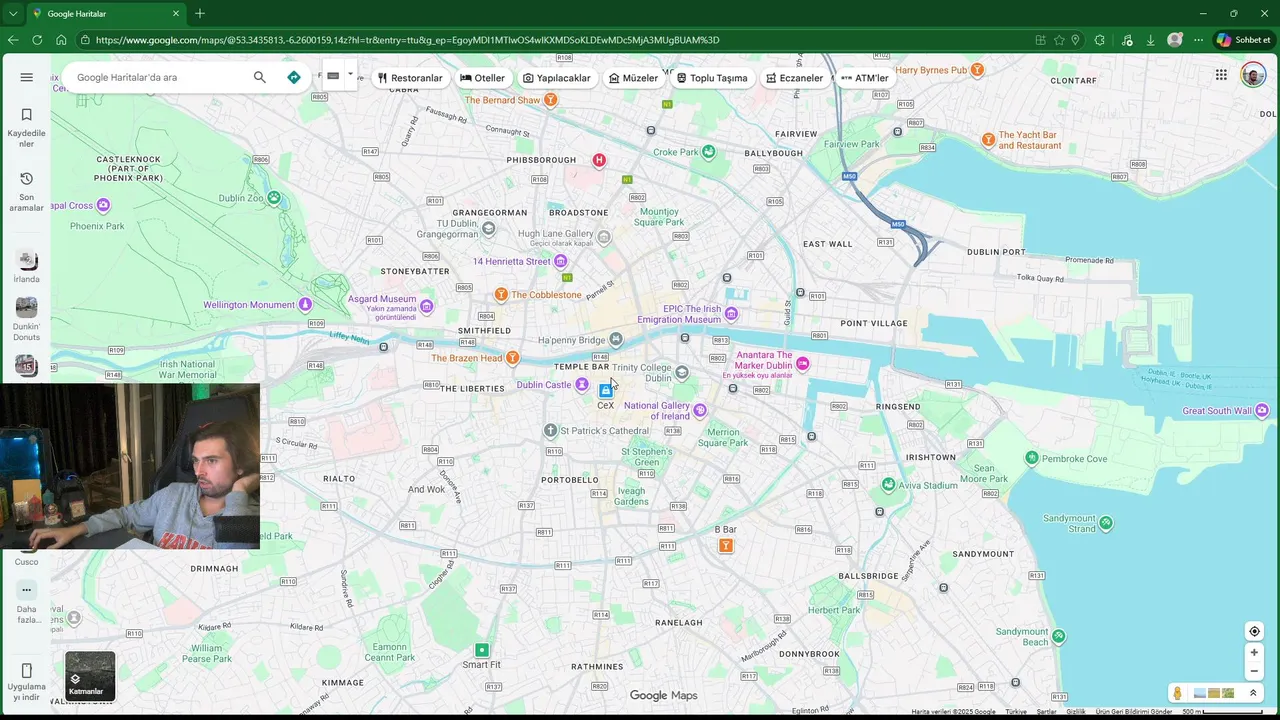The image size is (1280, 720).
Task: Click the Guinness-area The Brazen Head pin
Action: click(x=512, y=358)
